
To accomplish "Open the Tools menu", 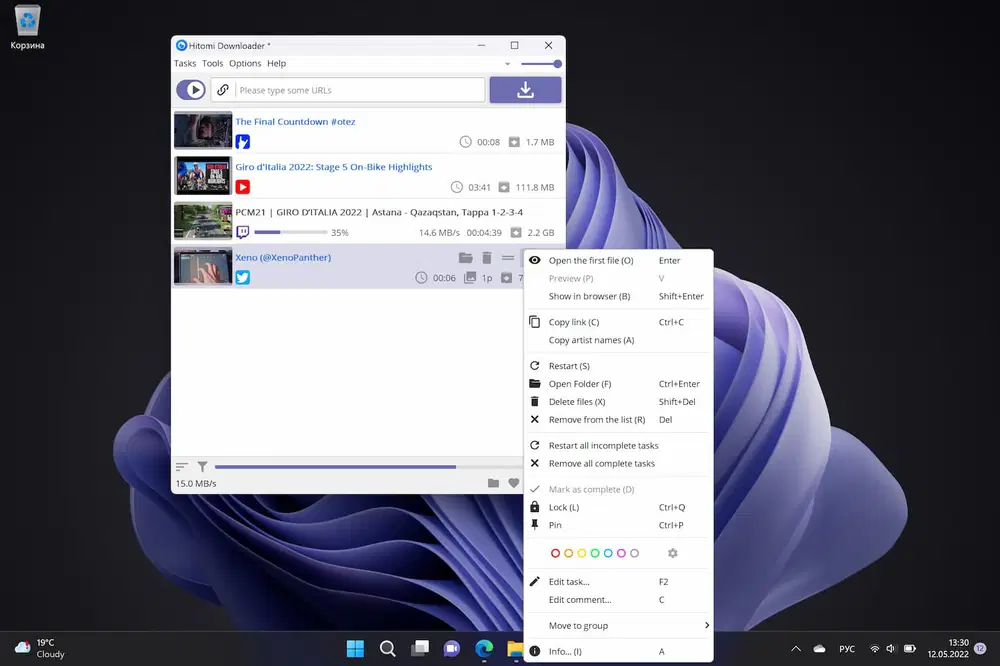I will [212, 63].
